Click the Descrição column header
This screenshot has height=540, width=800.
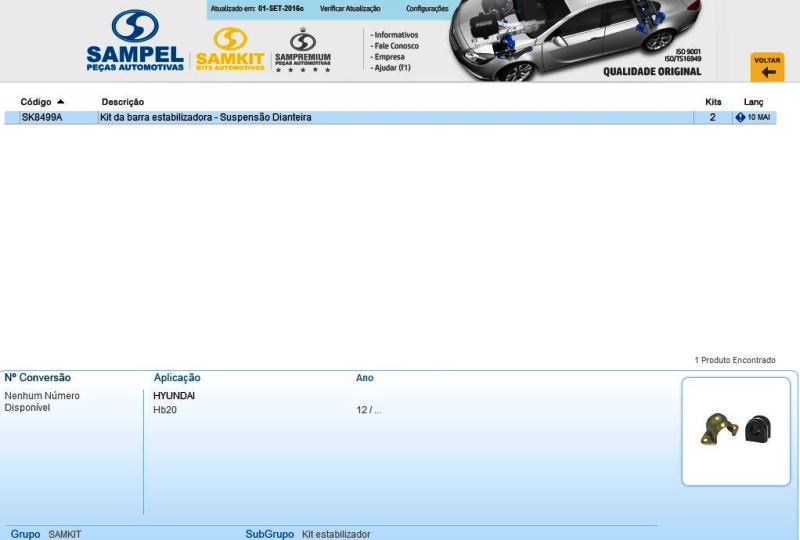123,102
